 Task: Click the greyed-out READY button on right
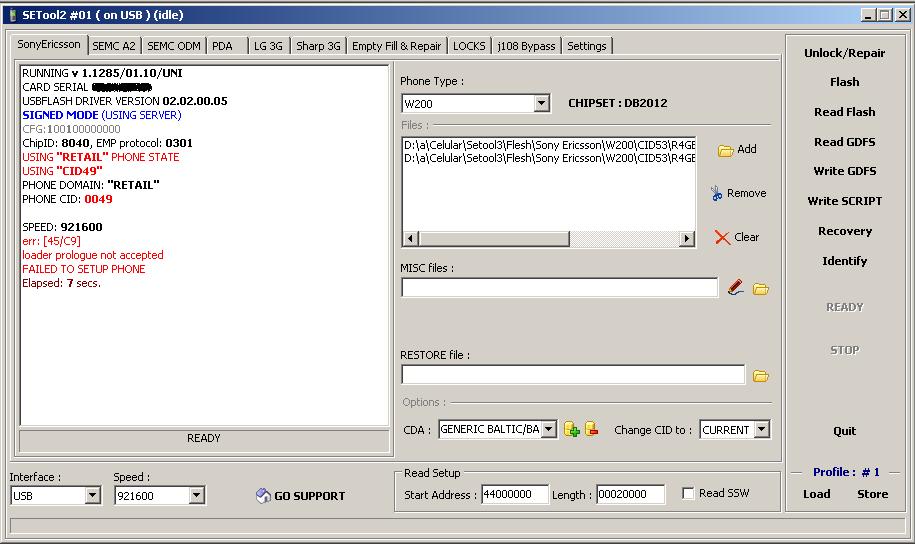[844, 307]
